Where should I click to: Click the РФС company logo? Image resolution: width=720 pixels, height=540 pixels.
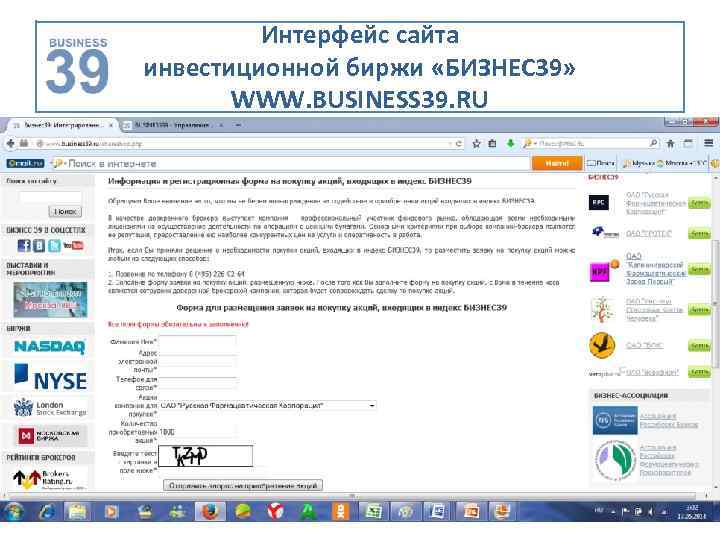(599, 202)
